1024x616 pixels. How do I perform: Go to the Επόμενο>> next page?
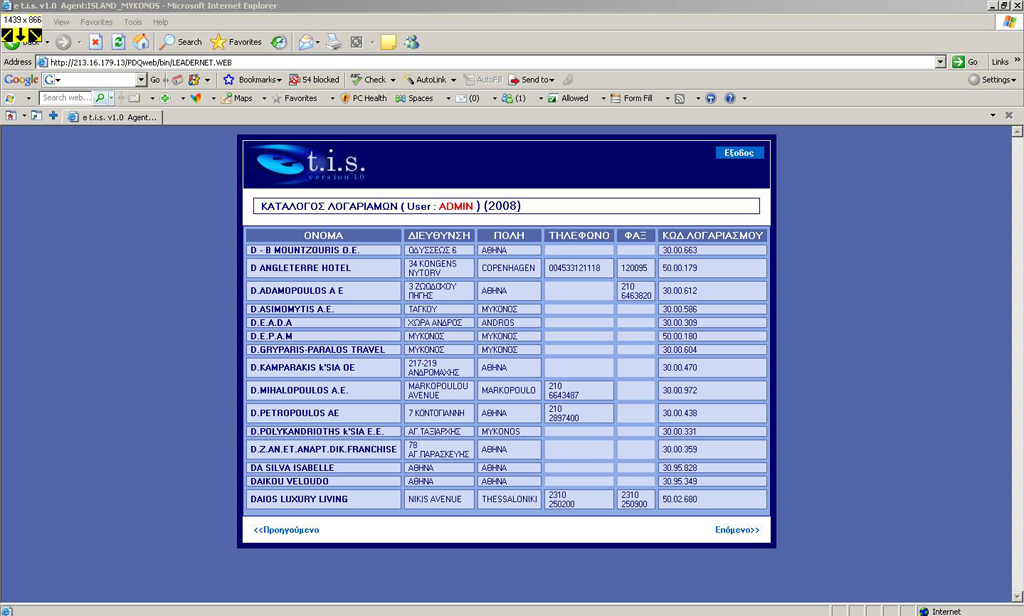tap(737, 530)
